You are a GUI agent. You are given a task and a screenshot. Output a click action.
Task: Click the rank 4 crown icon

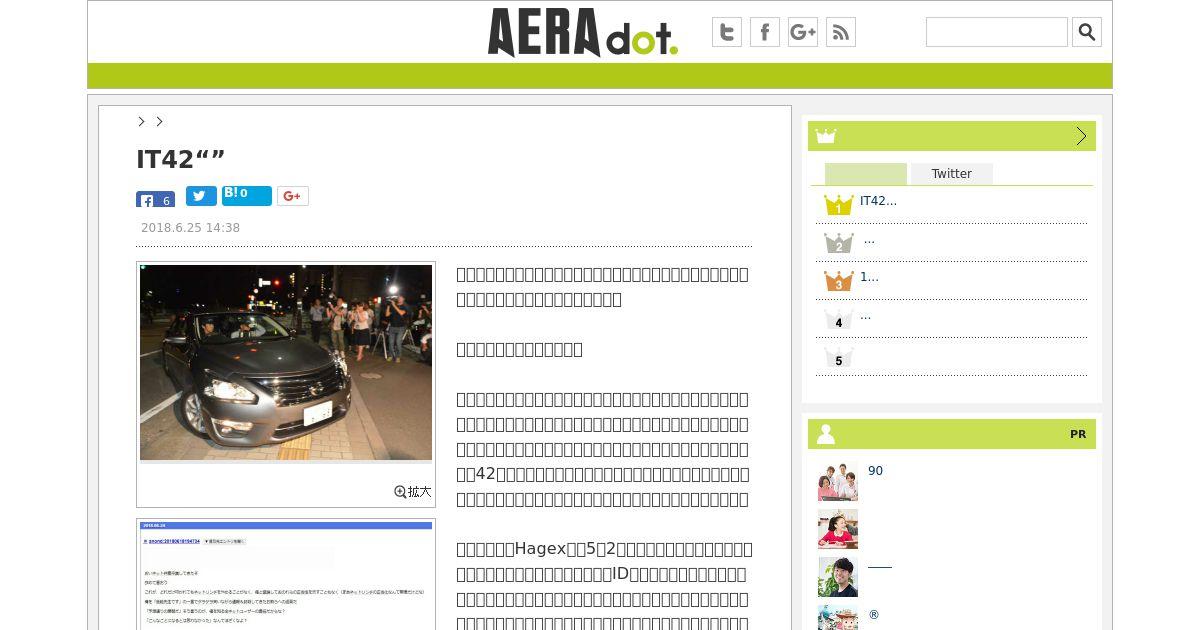click(838, 319)
